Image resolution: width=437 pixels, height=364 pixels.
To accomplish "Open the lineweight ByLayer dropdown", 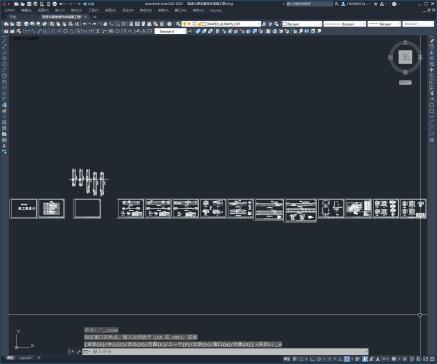I will point(384,24).
